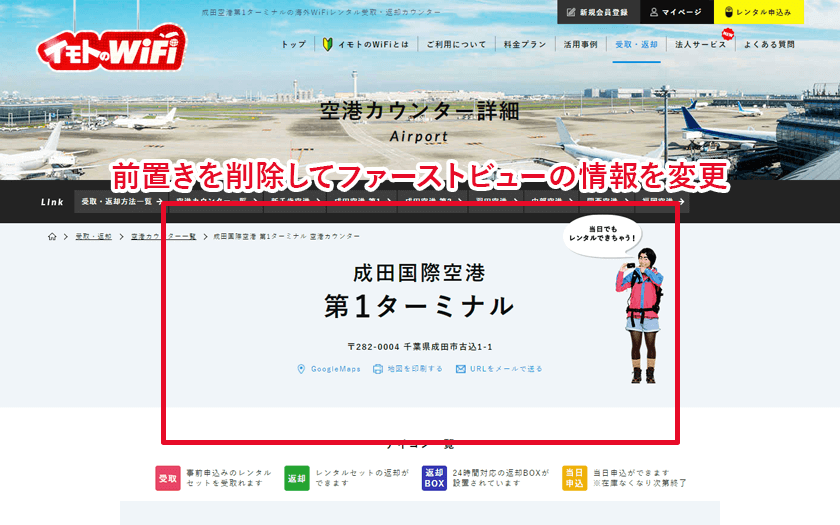Click the printer icon
840x525 pixels.
coord(378,369)
